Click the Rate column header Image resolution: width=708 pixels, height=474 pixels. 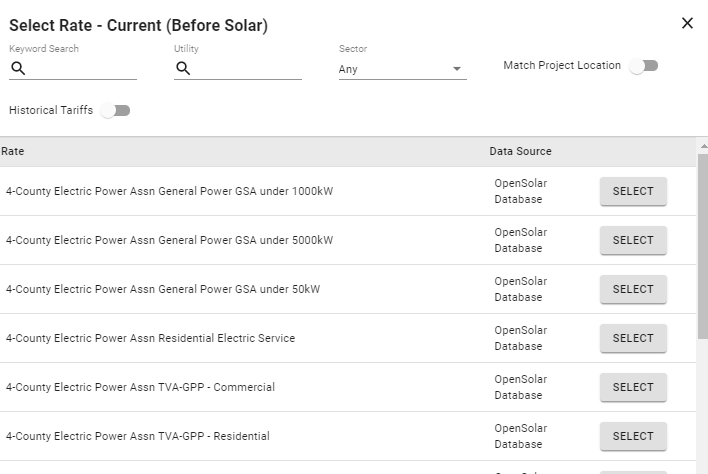click(13, 151)
